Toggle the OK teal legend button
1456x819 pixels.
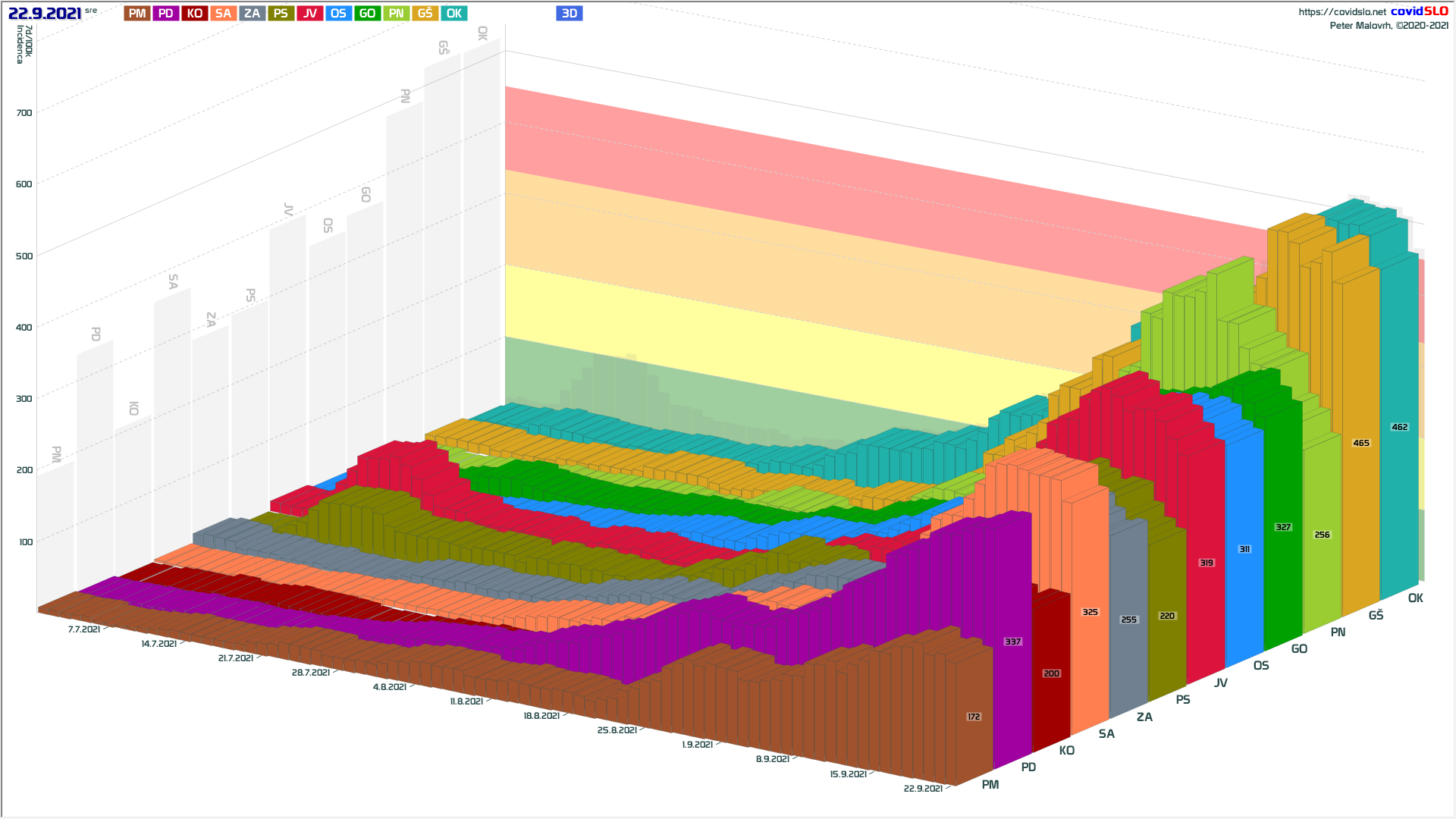point(453,14)
